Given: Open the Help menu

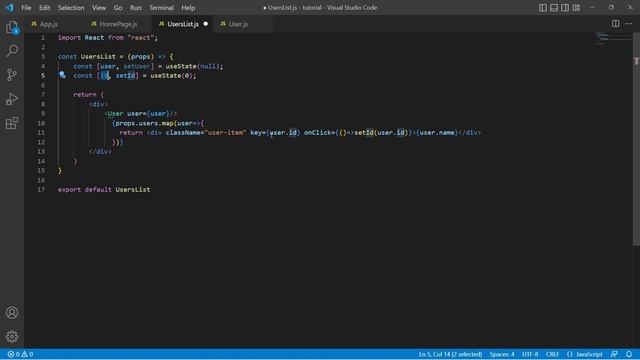Looking at the screenshot, I should [x=188, y=7].
